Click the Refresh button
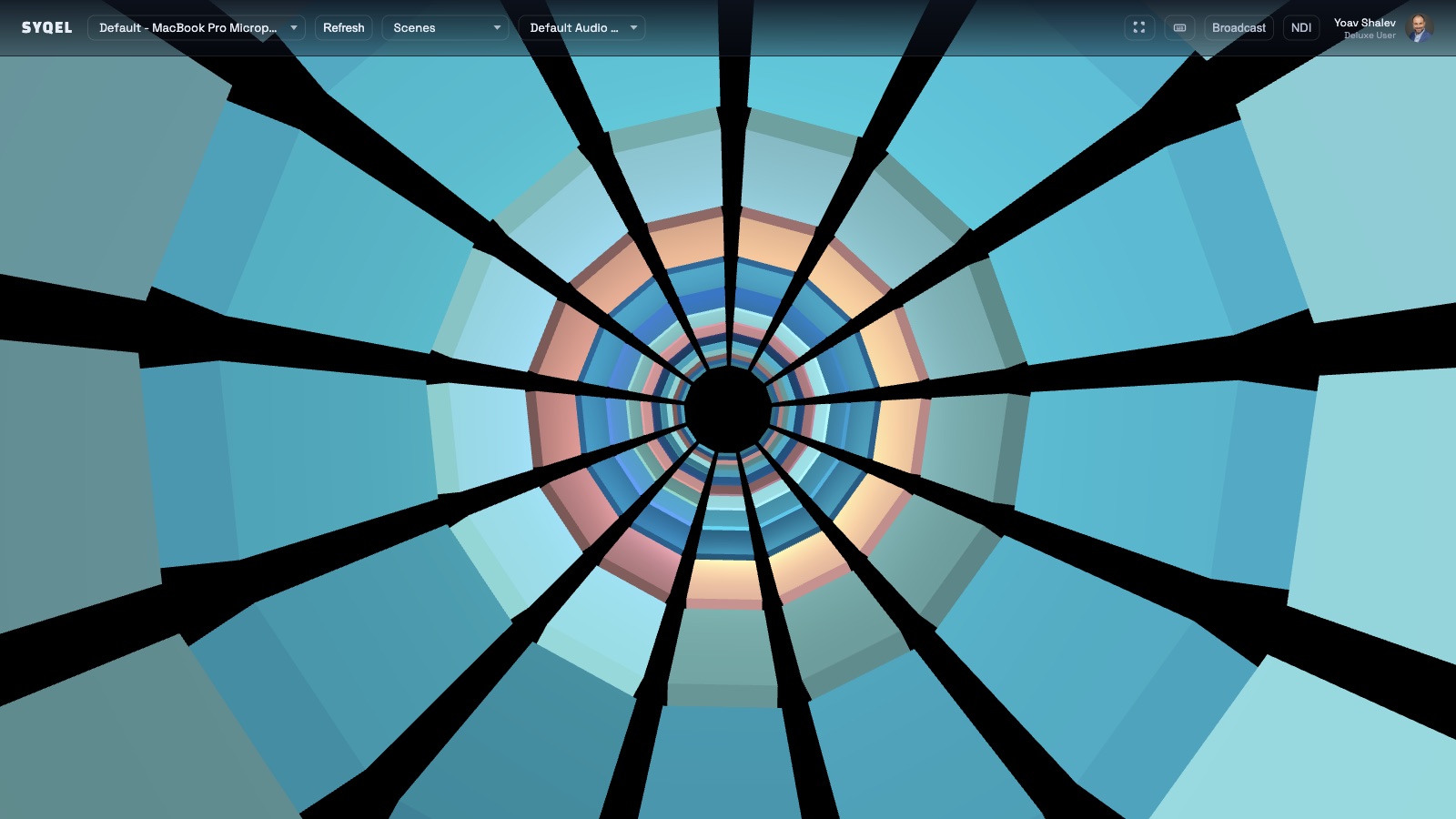Viewport: 1456px width, 819px height. [344, 27]
